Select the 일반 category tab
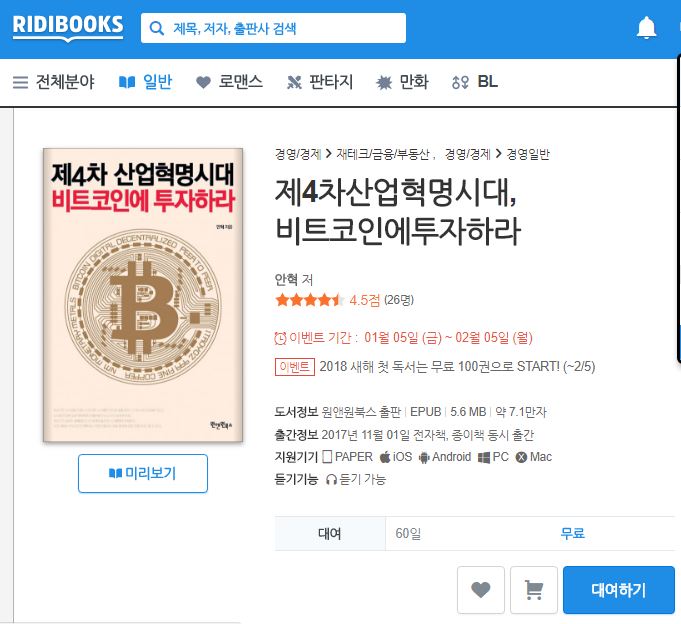The image size is (681, 624). tap(146, 82)
